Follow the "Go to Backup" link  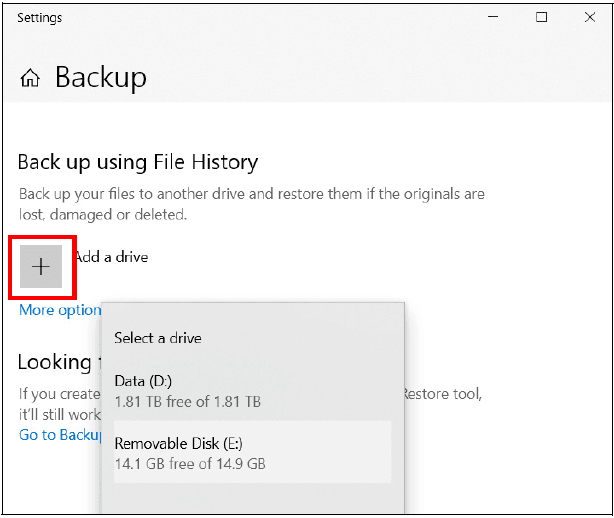click(60, 435)
